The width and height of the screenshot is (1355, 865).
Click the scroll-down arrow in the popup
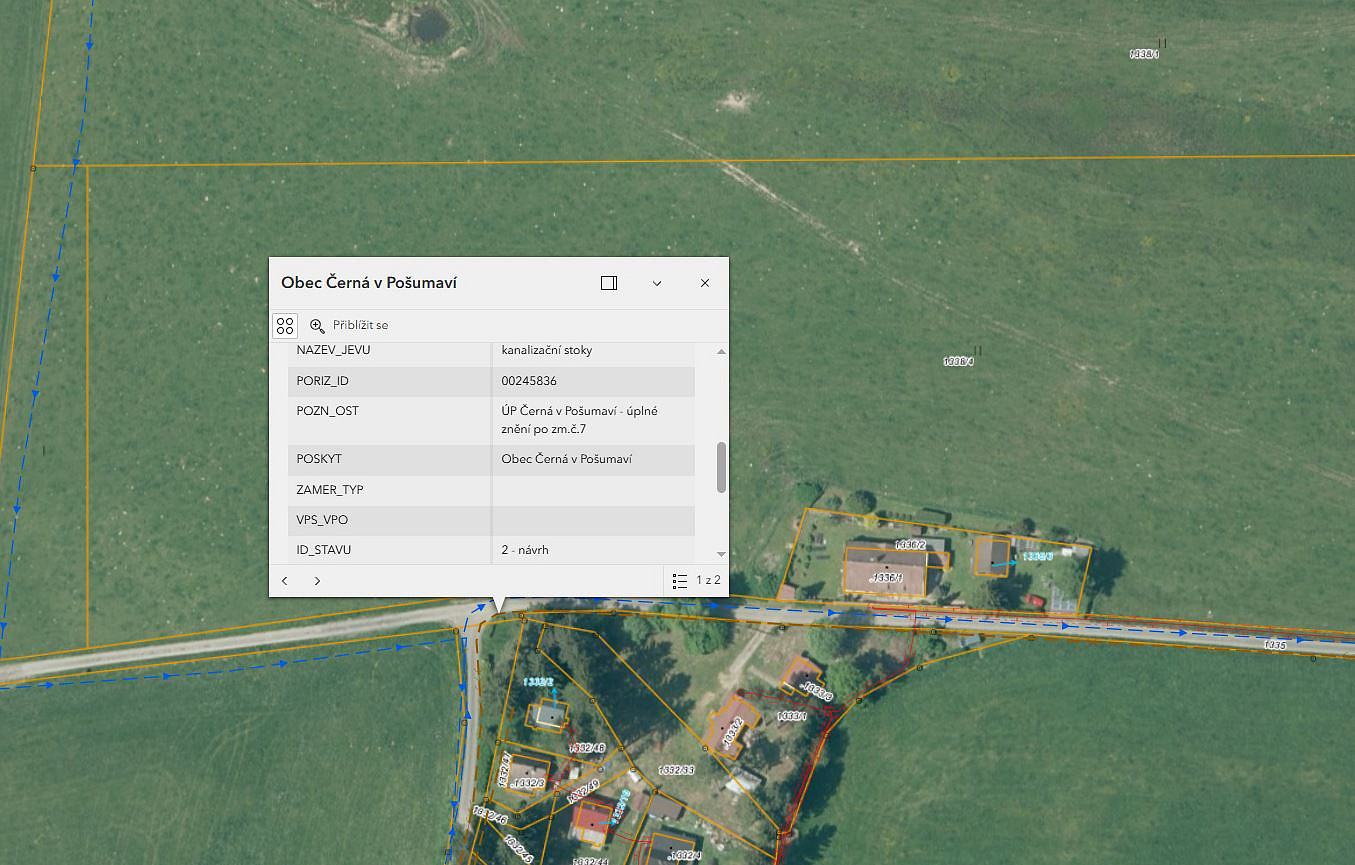point(722,554)
